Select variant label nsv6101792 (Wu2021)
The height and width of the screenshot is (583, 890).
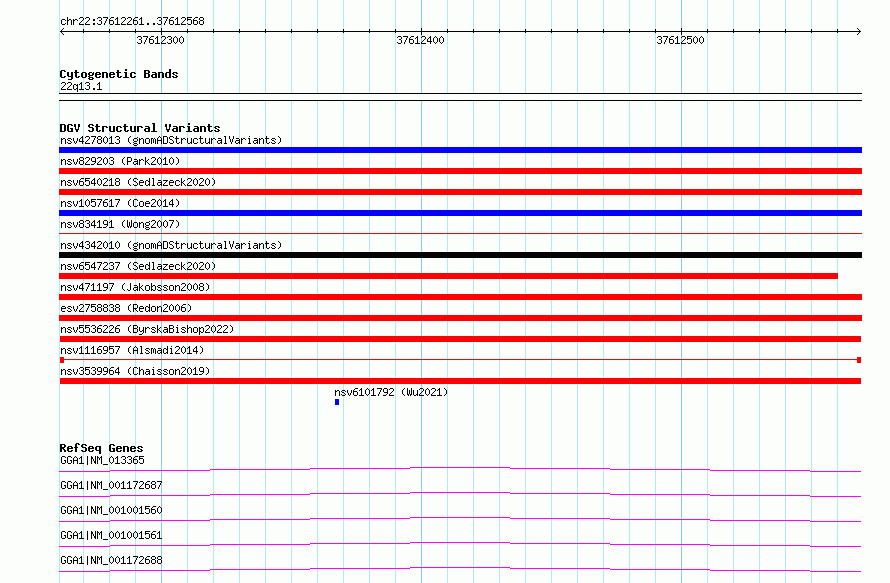pyautogui.click(x=391, y=392)
